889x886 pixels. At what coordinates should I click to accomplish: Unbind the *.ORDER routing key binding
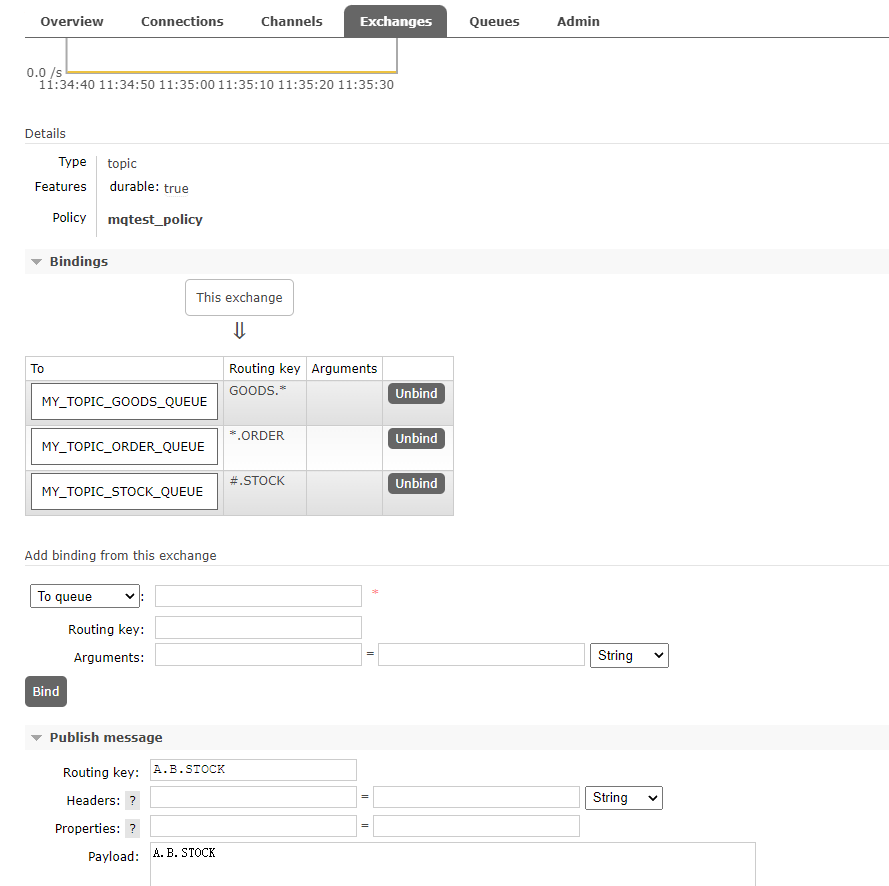pyautogui.click(x=416, y=439)
